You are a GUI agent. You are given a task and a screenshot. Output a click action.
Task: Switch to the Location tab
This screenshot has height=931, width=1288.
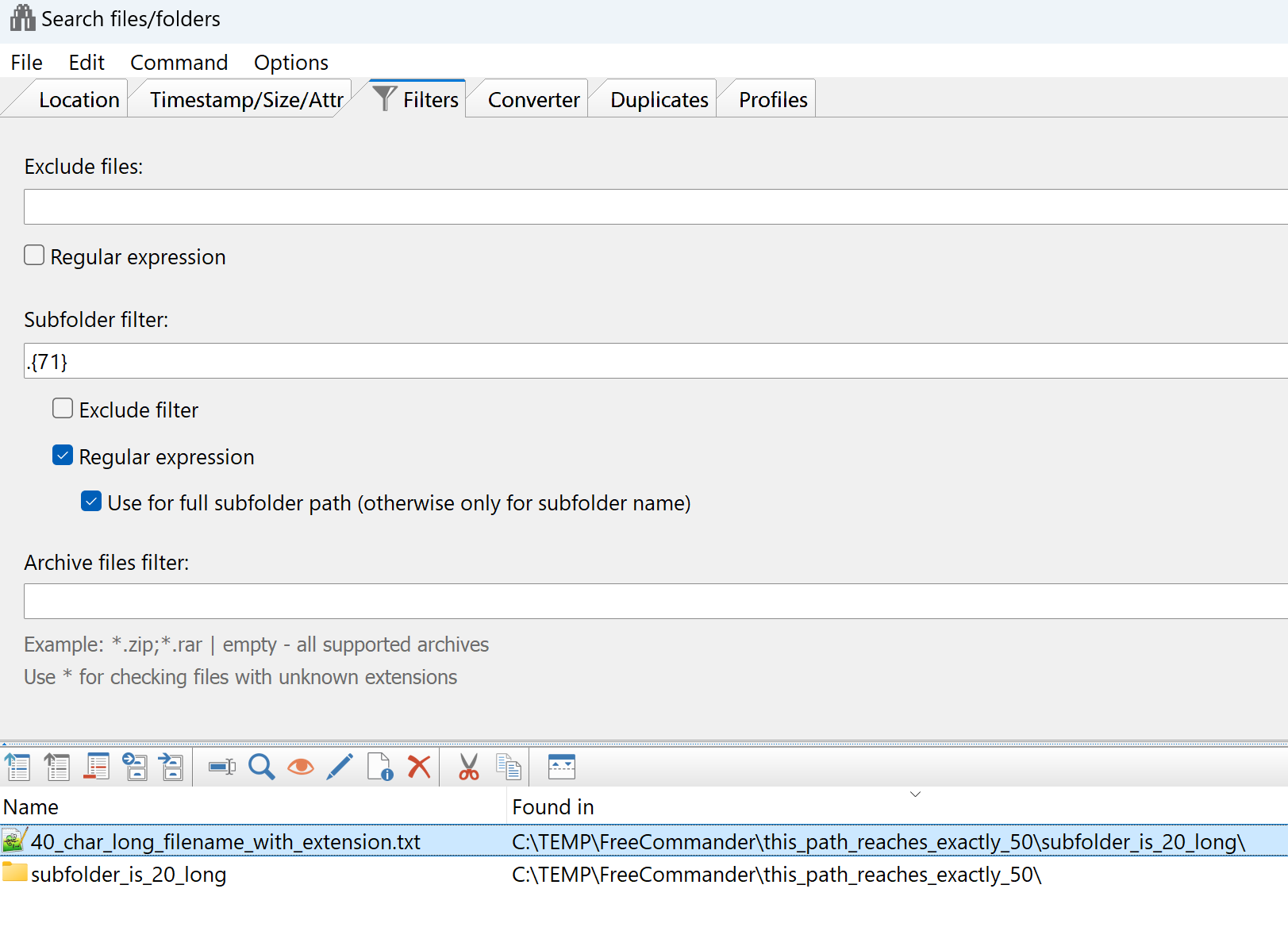pos(79,100)
